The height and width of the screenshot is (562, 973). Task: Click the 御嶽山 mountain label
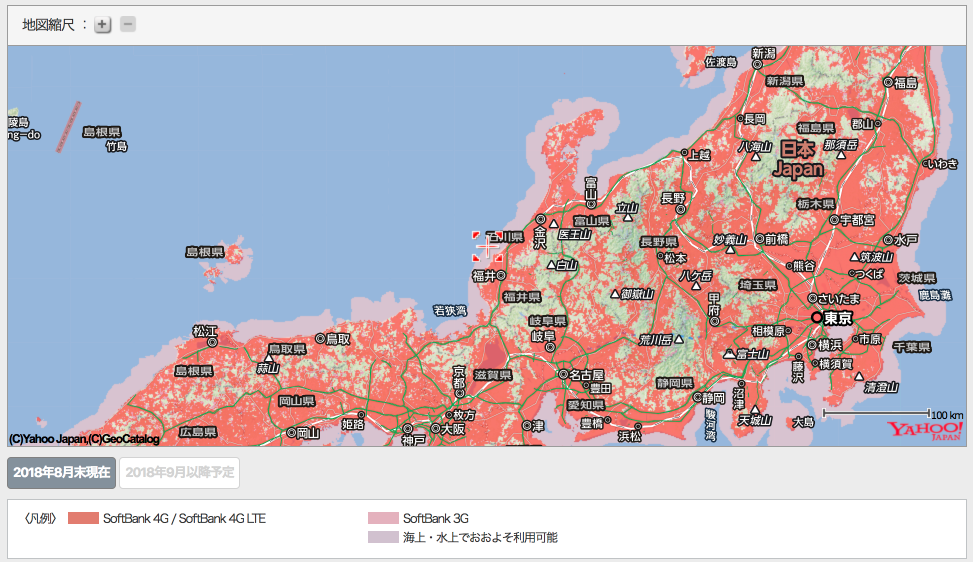click(x=637, y=293)
